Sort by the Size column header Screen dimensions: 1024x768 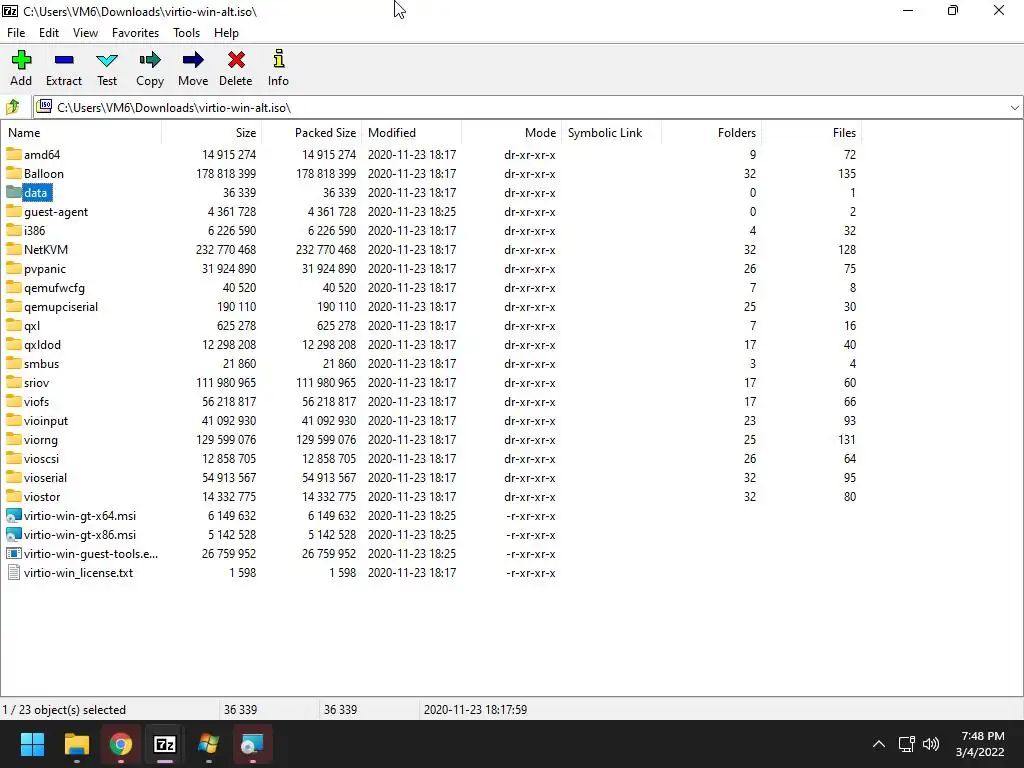pyautogui.click(x=212, y=133)
